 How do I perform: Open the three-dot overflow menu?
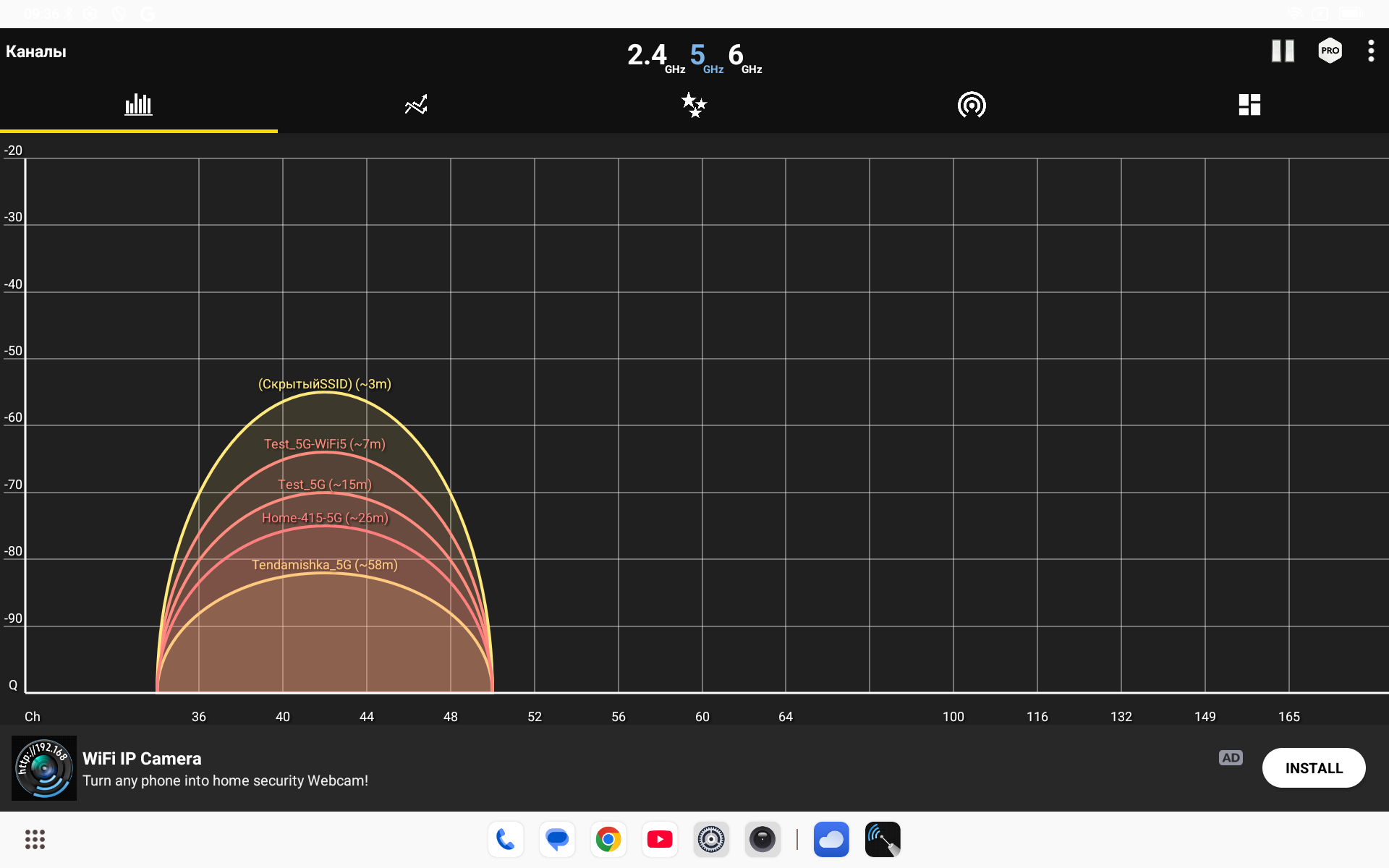click(x=1371, y=51)
